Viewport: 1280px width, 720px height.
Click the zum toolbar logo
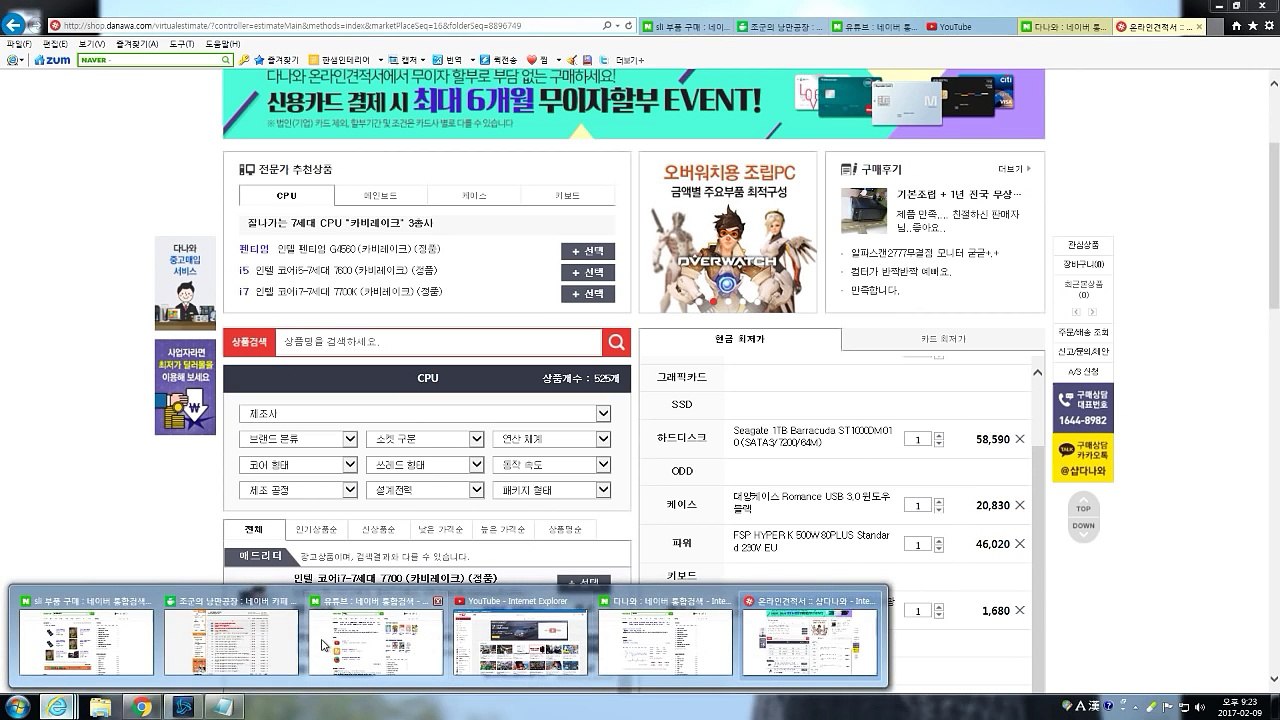tap(52, 60)
